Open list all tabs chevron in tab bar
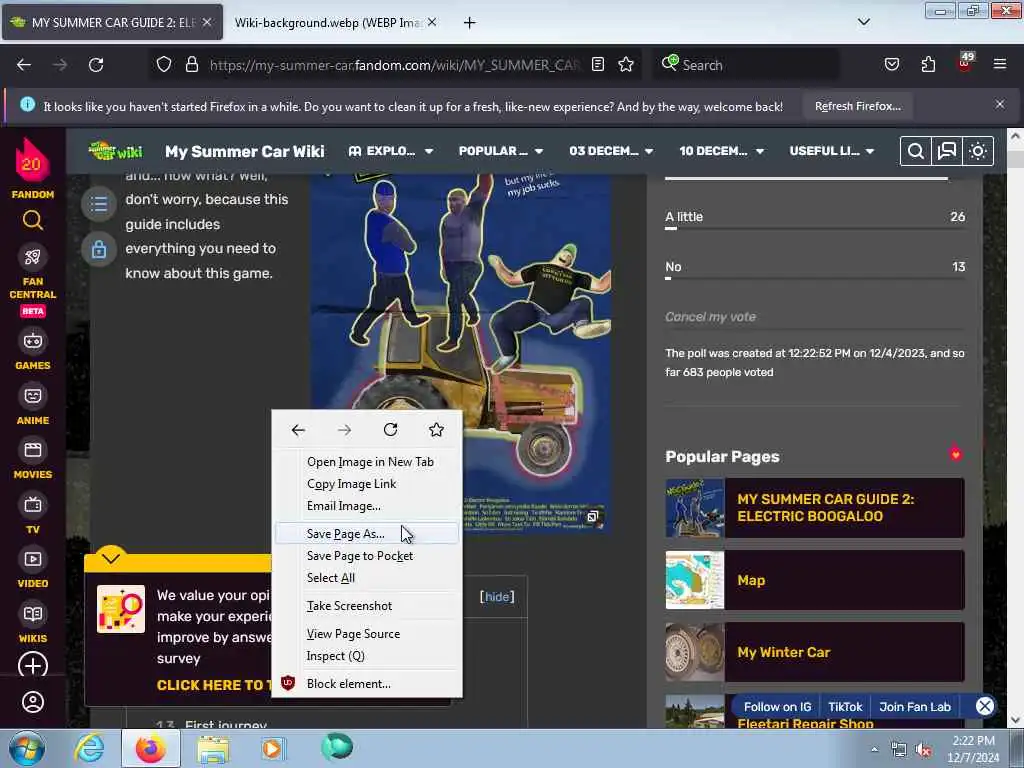Screen dimensions: 1024x768 click(864, 22)
